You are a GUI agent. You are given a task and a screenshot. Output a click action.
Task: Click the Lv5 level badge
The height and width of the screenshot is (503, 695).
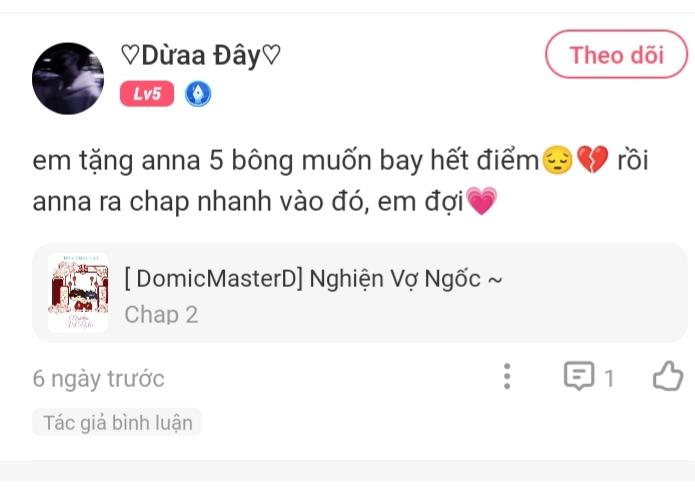[x=147, y=95]
